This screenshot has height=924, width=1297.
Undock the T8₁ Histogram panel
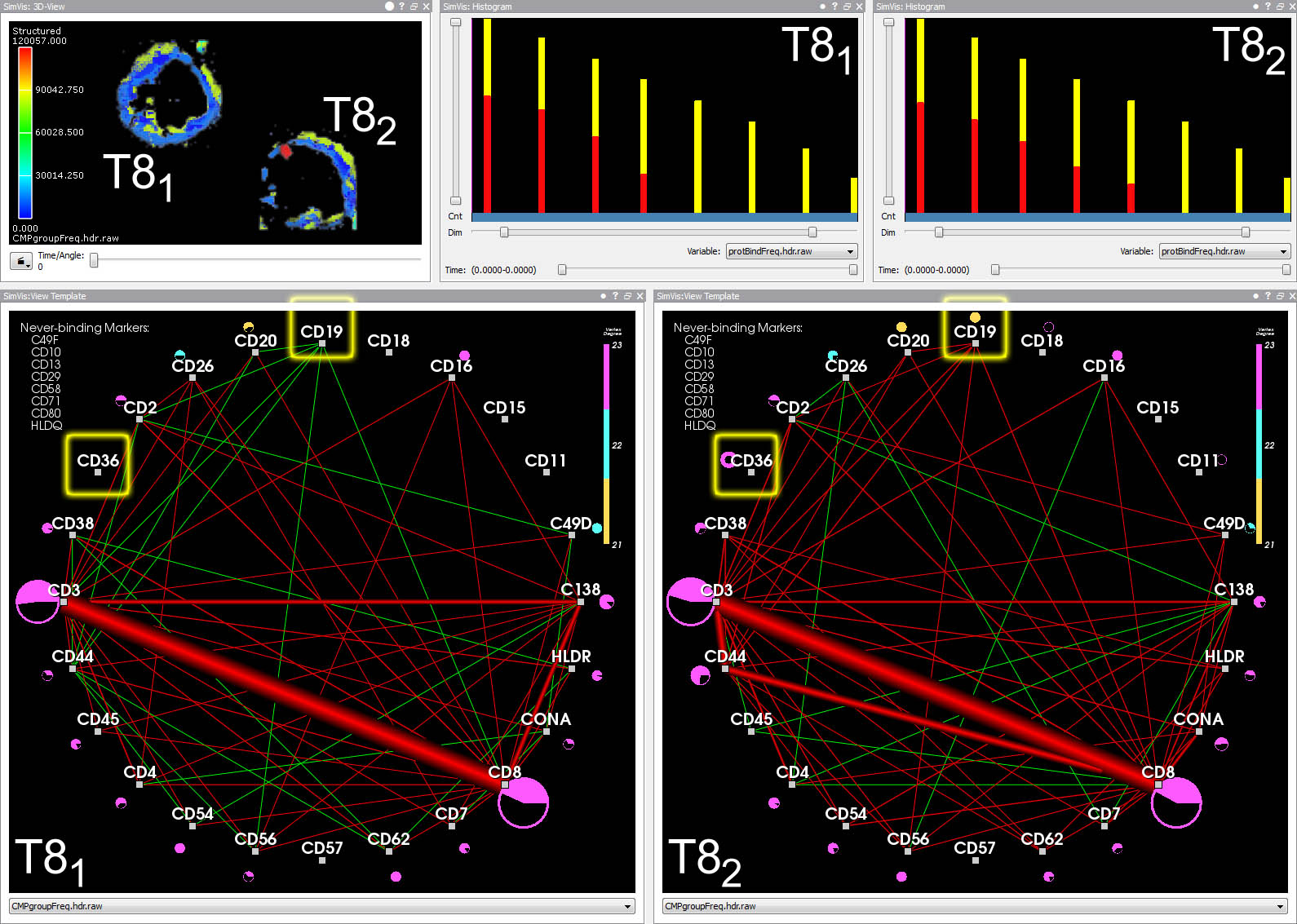coord(847,7)
